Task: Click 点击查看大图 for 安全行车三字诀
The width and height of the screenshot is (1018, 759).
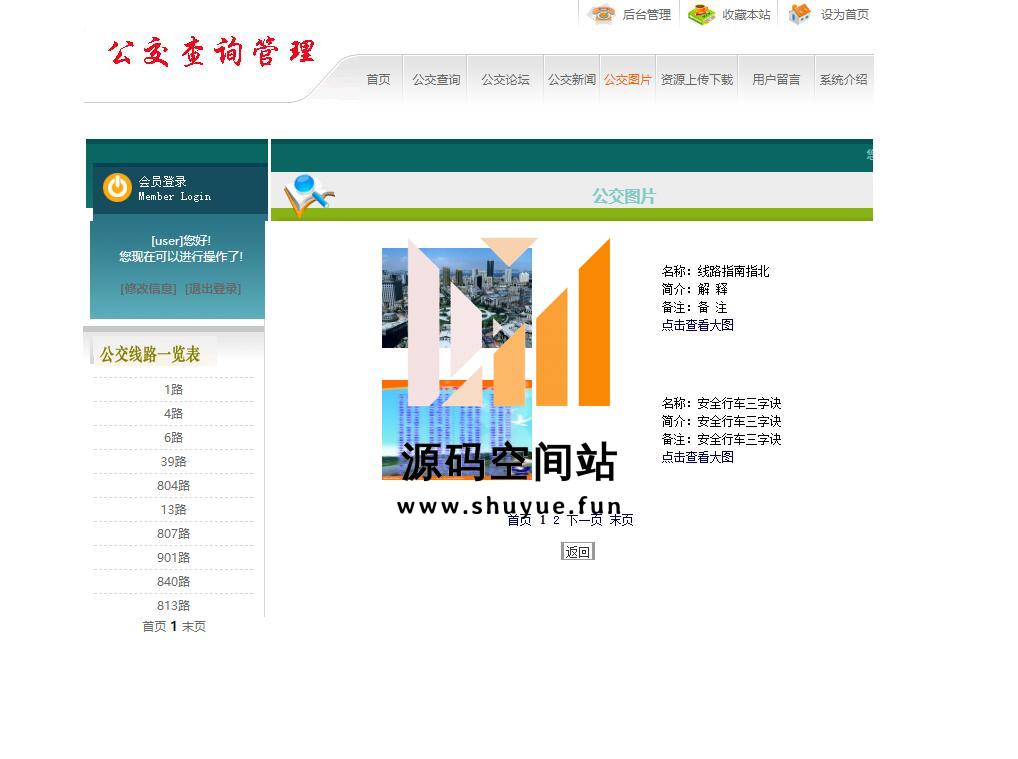Action: pyautogui.click(x=697, y=457)
